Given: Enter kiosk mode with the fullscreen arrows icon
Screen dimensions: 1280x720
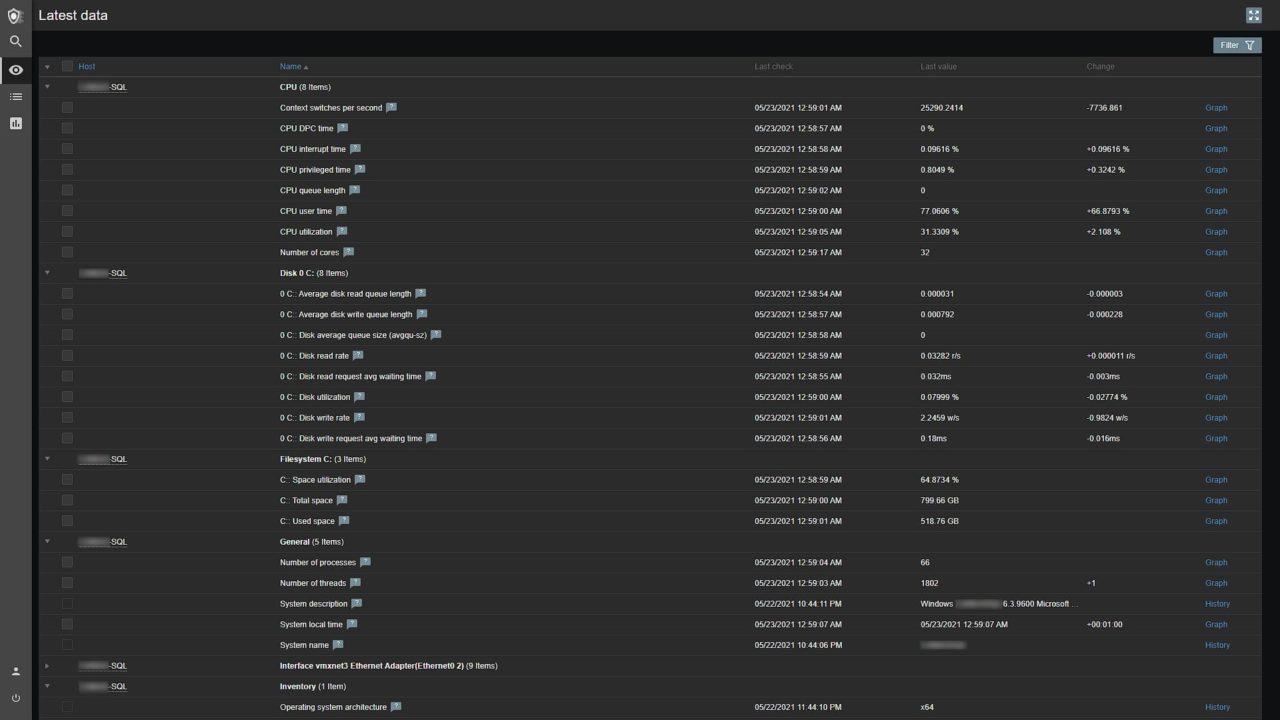Looking at the screenshot, I should tap(1254, 15).
